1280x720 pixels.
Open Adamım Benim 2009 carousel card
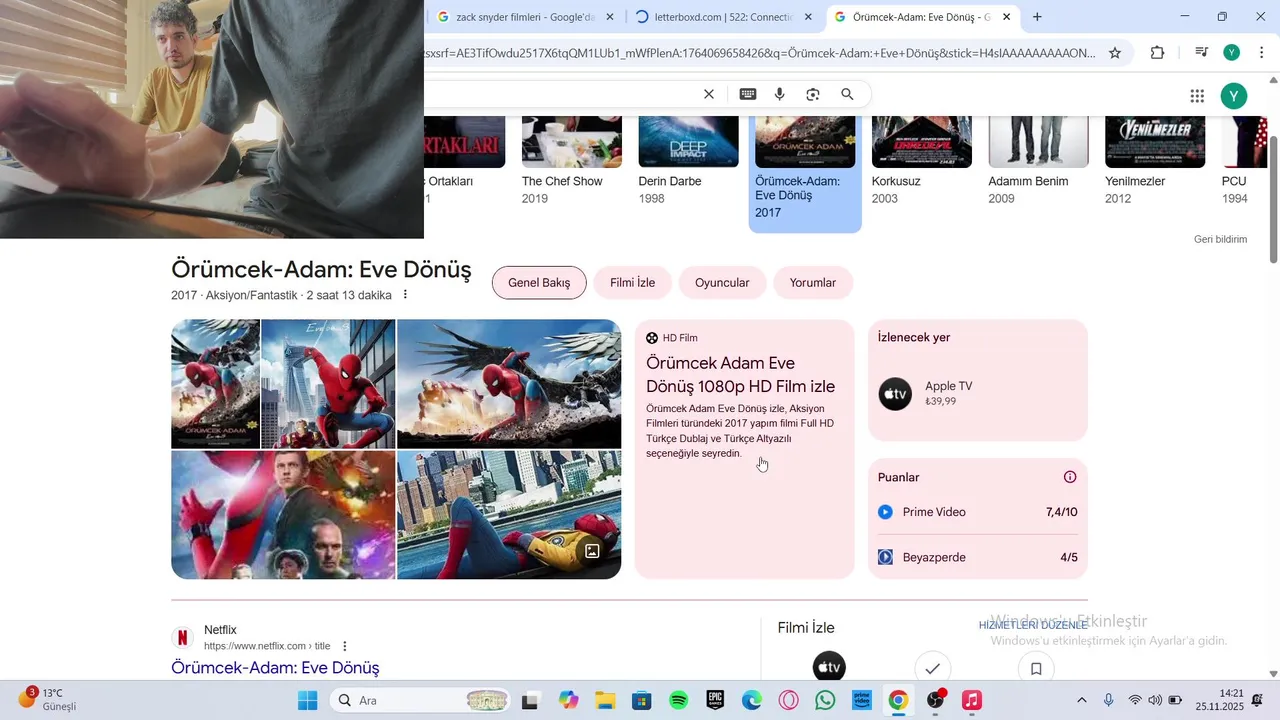coord(1039,163)
